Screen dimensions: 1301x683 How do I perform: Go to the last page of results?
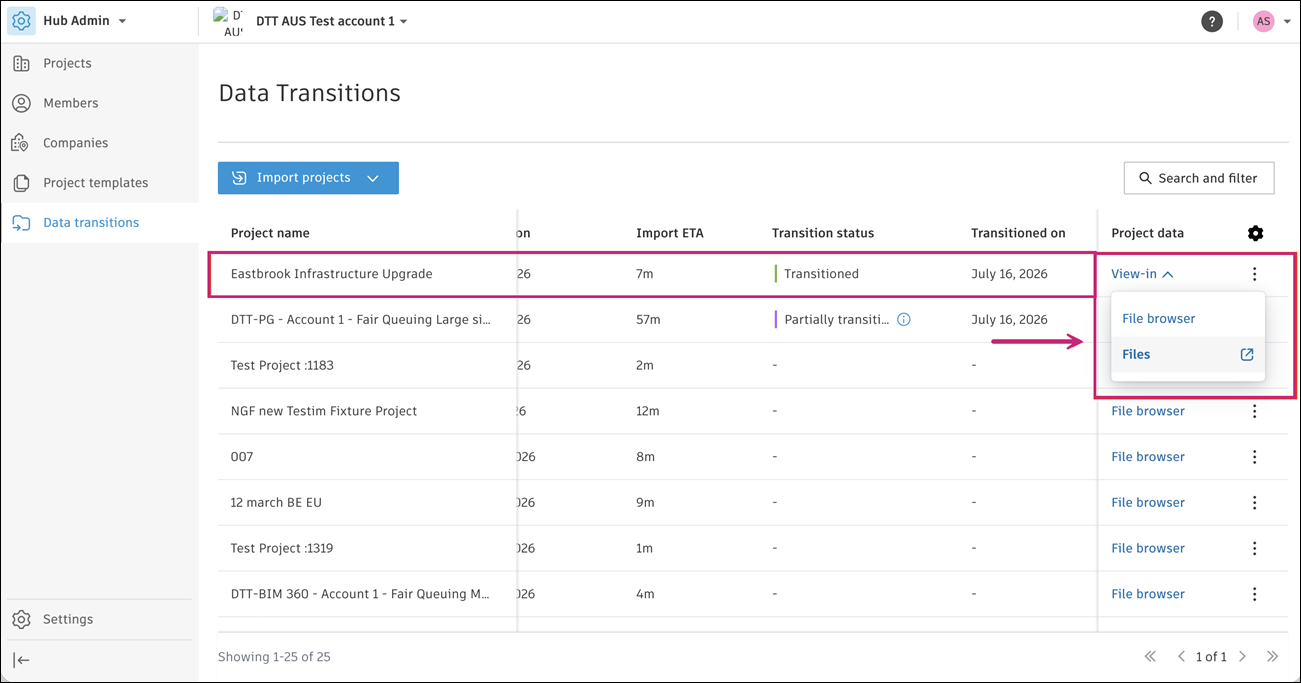point(1272,657)
